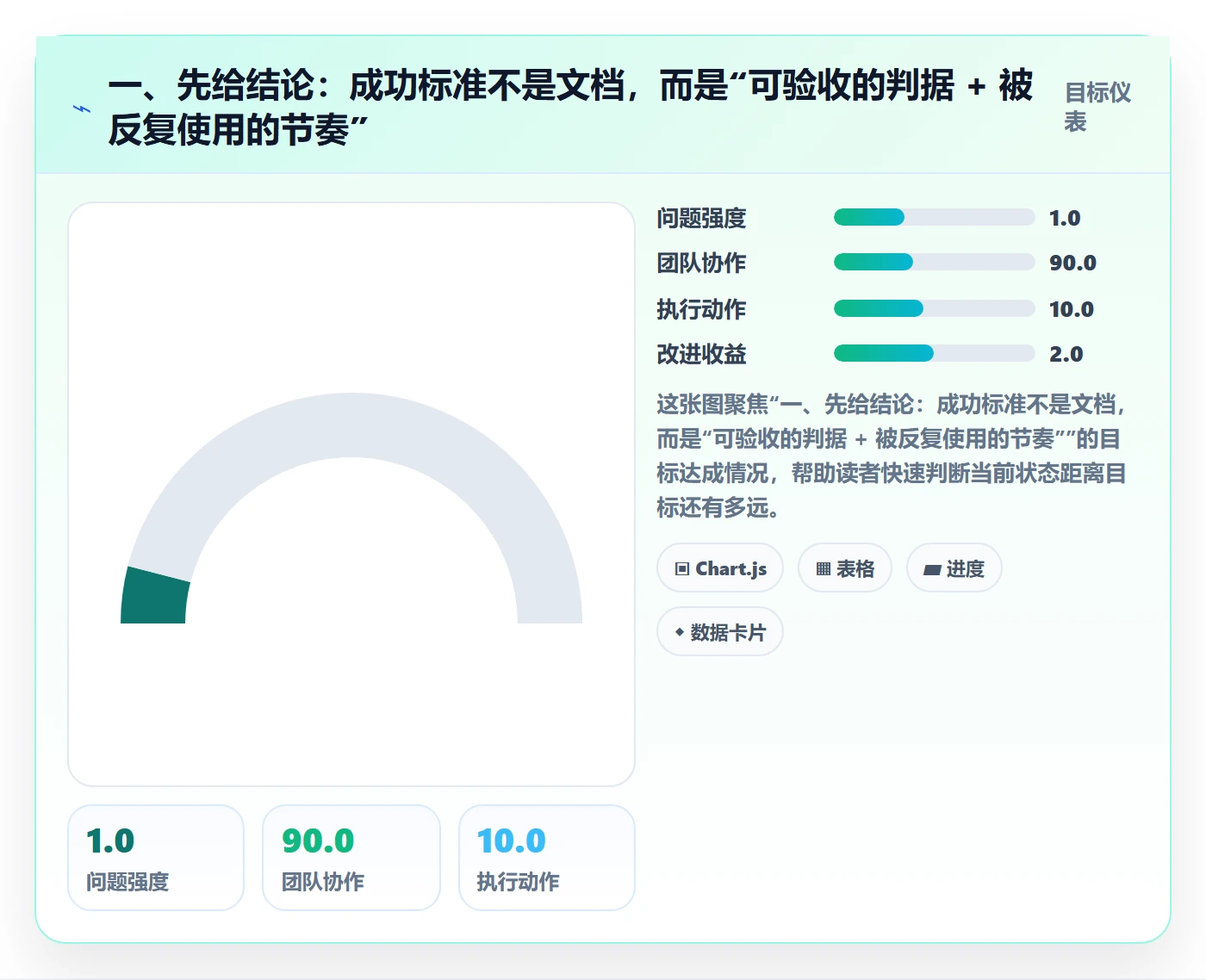Select the 10.0 执行动作 stat card

coord(547,858)
